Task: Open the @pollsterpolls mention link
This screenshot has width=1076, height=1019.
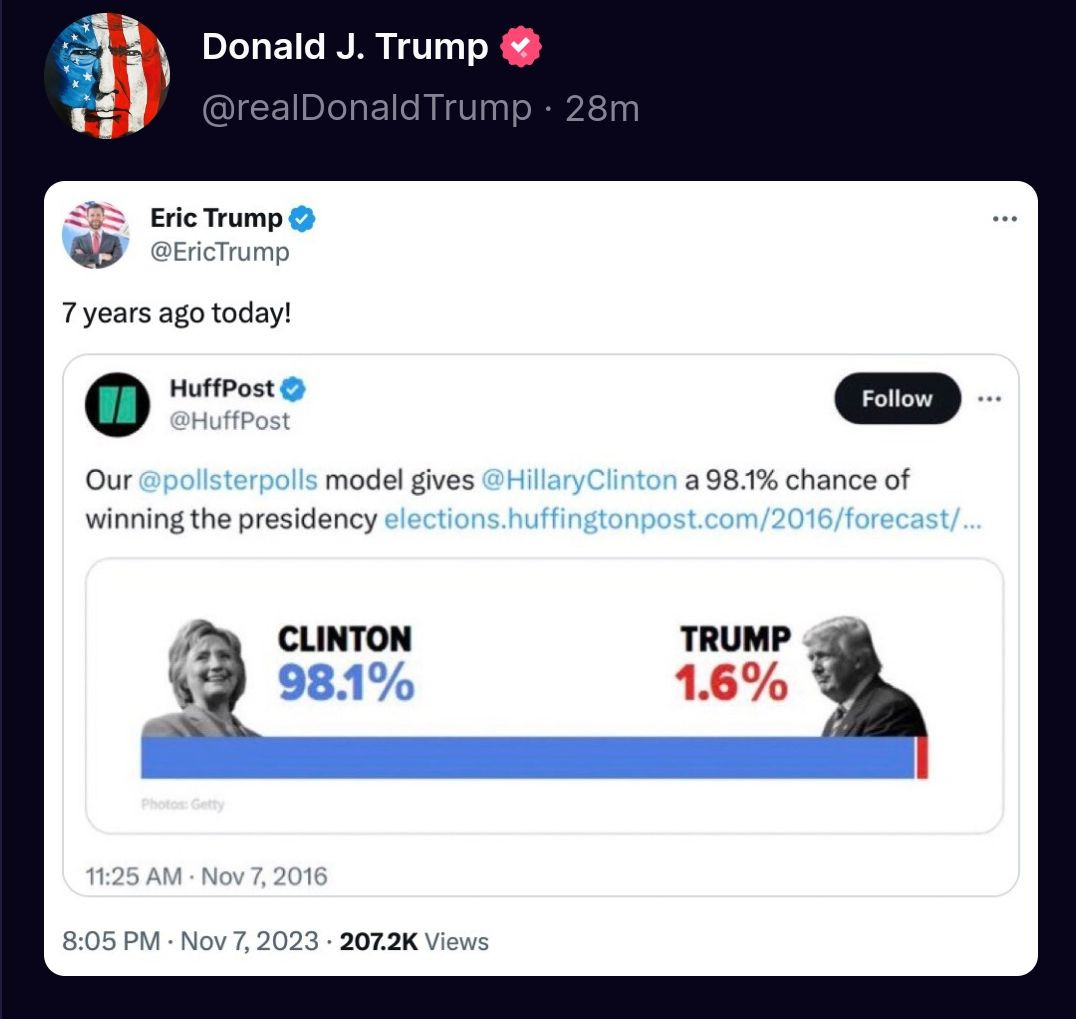Action: 228,480
